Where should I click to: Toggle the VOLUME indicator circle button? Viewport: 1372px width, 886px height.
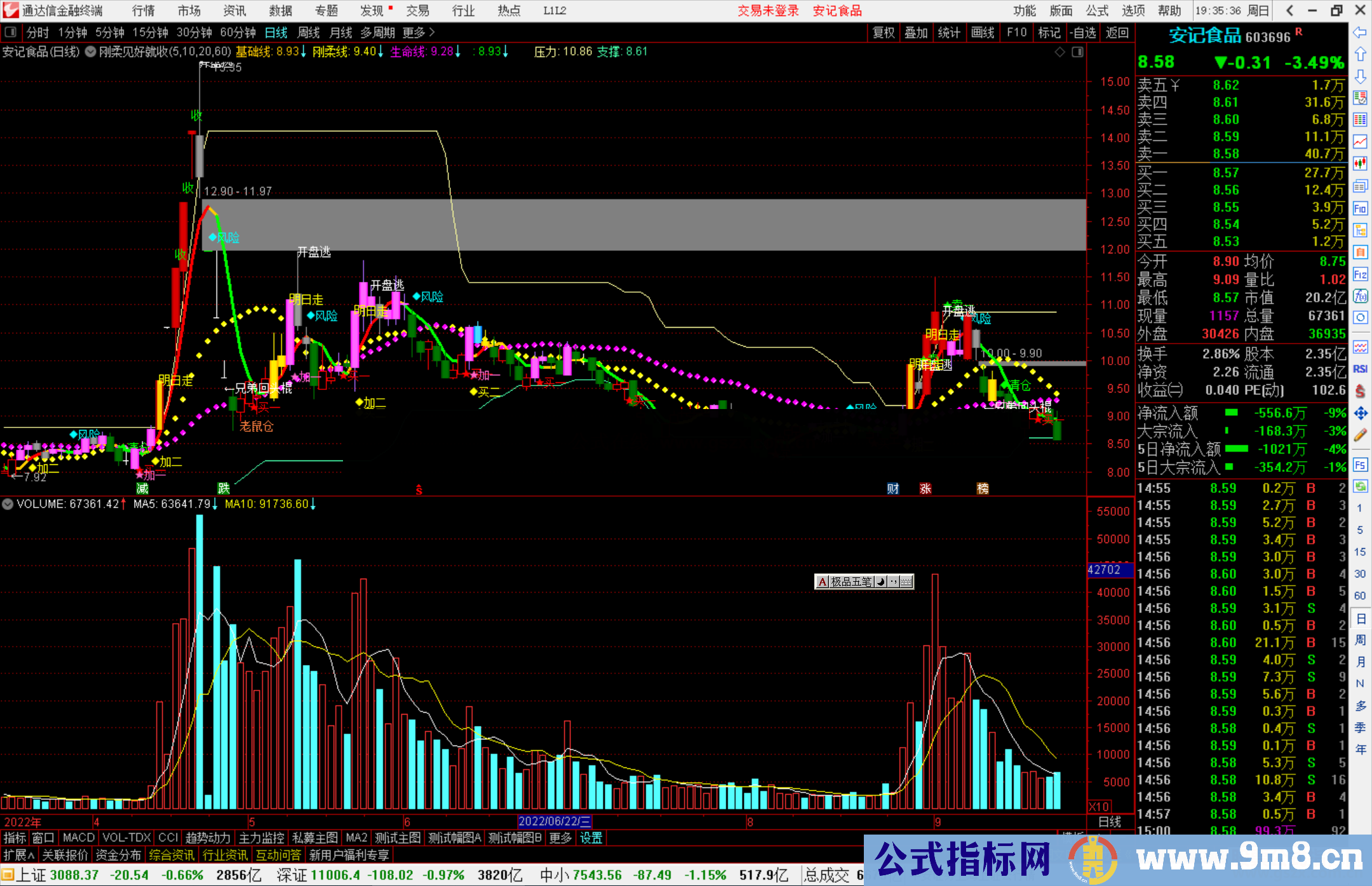8,504
